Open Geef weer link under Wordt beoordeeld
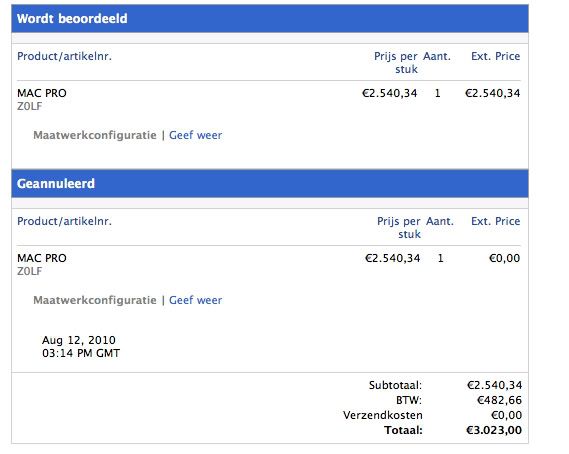 (195, 135)
